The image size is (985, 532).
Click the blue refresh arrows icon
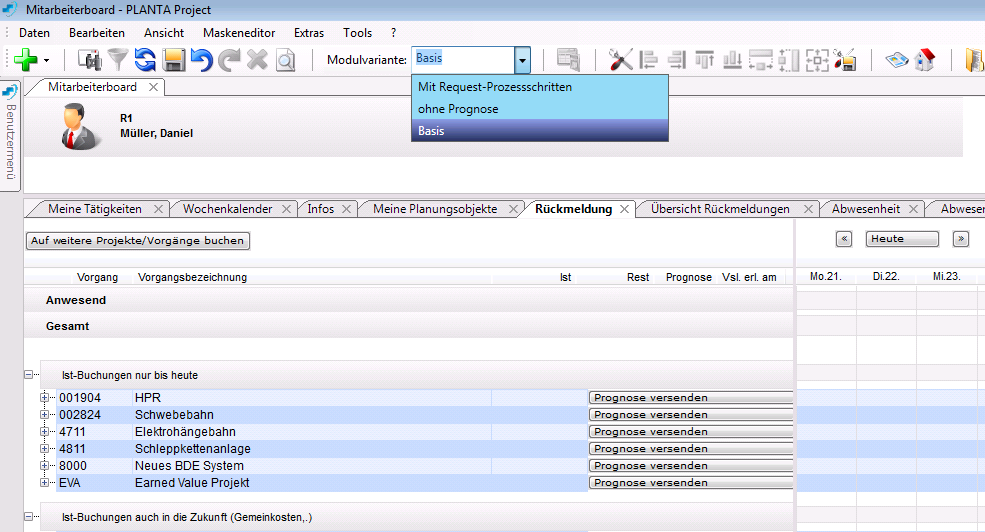tap(146, 60)
